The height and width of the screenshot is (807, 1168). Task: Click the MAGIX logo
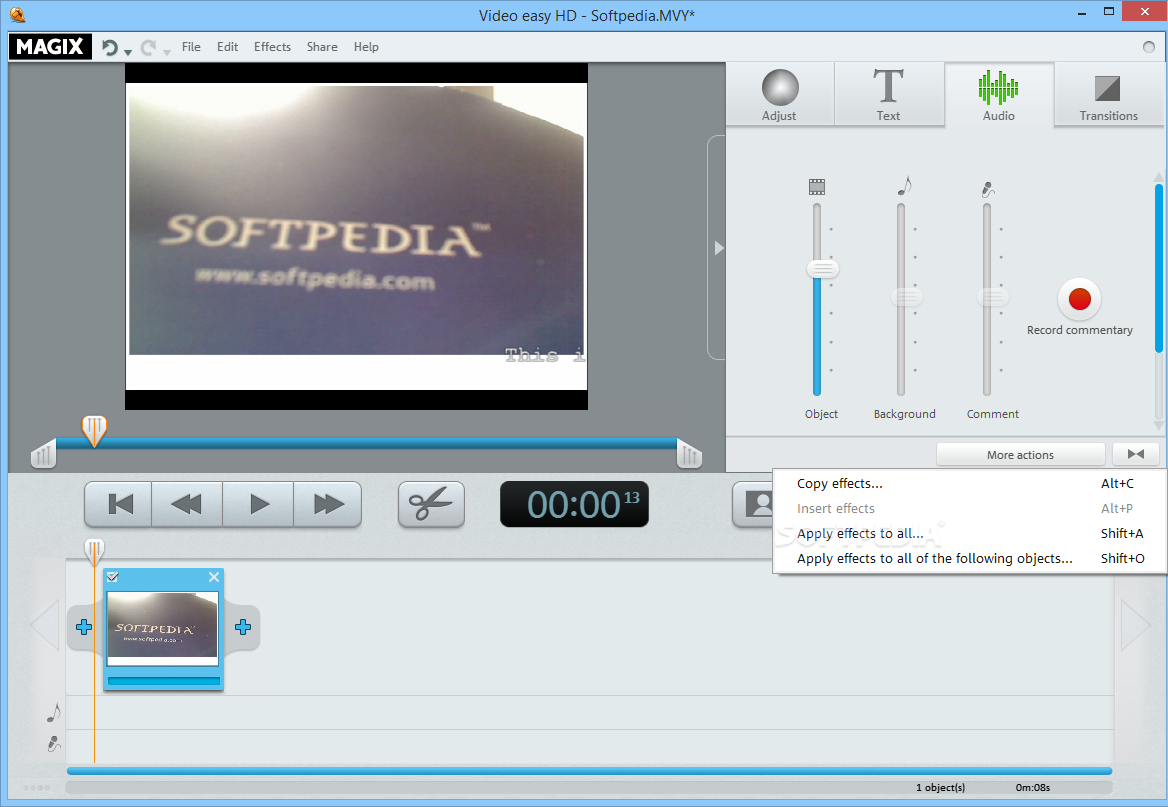coord(50,46)
